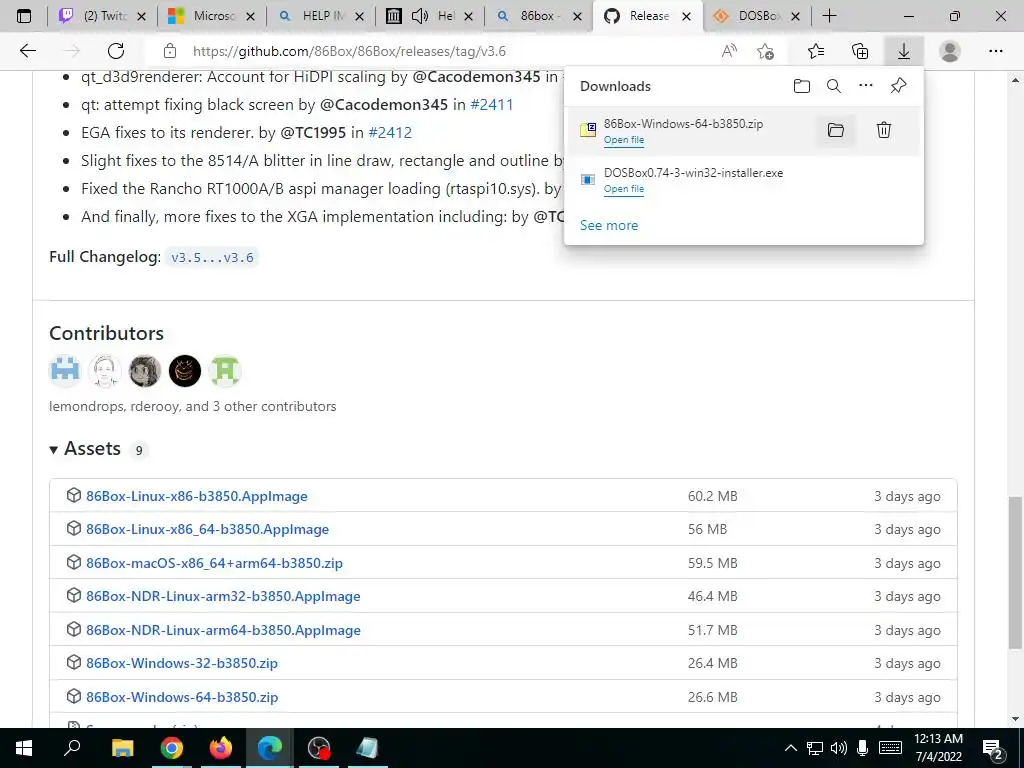View the first contributor's pixel avatar
Viewport: 1024px width, 768px height.
click(65, 371)
